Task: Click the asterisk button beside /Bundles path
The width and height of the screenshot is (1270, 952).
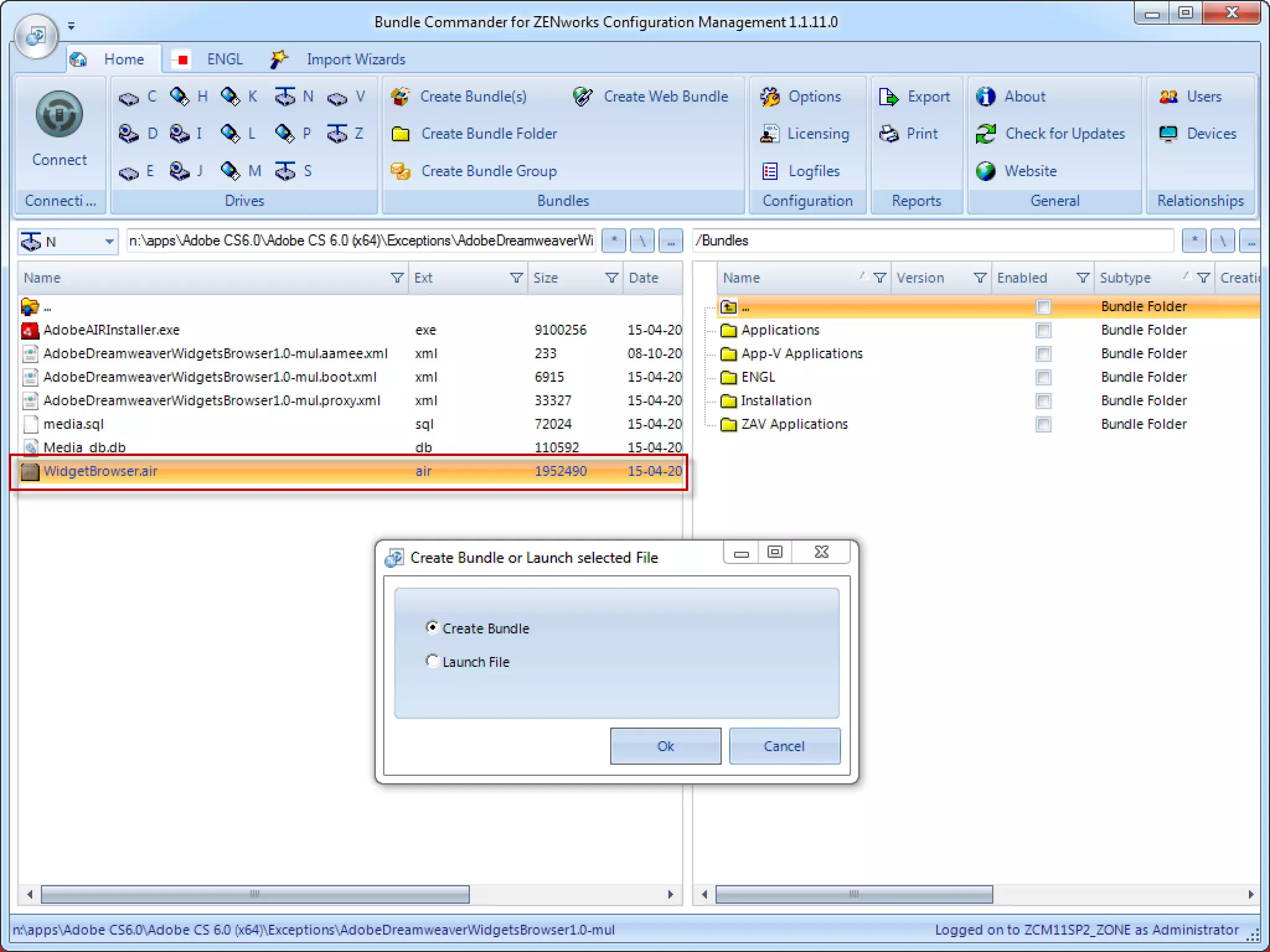Action: click(x=1194, y=240)
